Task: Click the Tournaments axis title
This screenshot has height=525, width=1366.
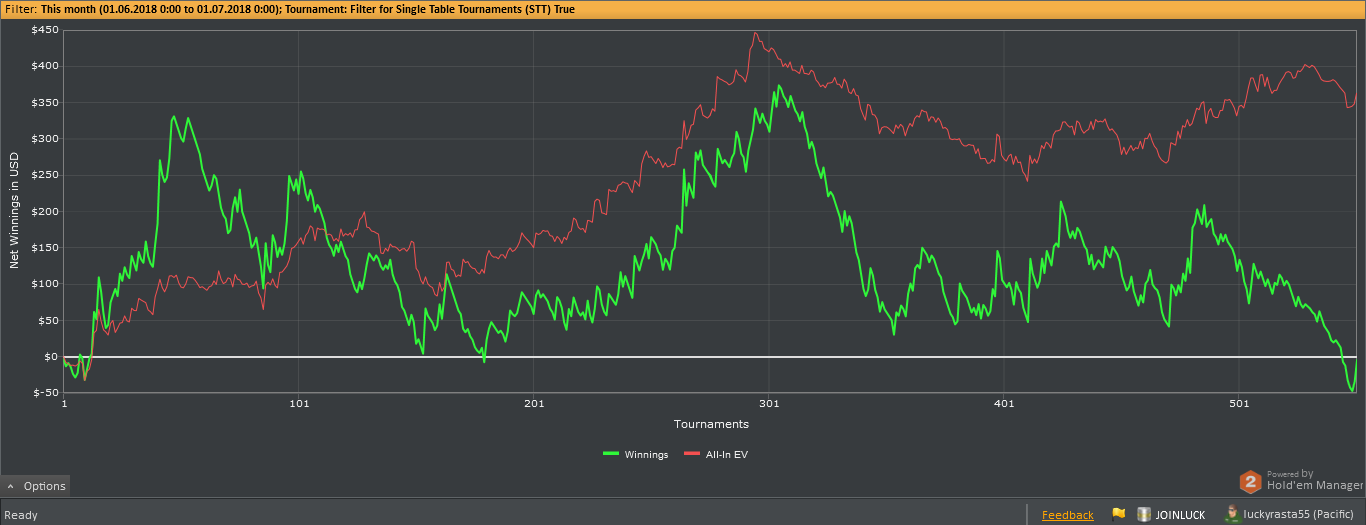Action: coord(711,424)
